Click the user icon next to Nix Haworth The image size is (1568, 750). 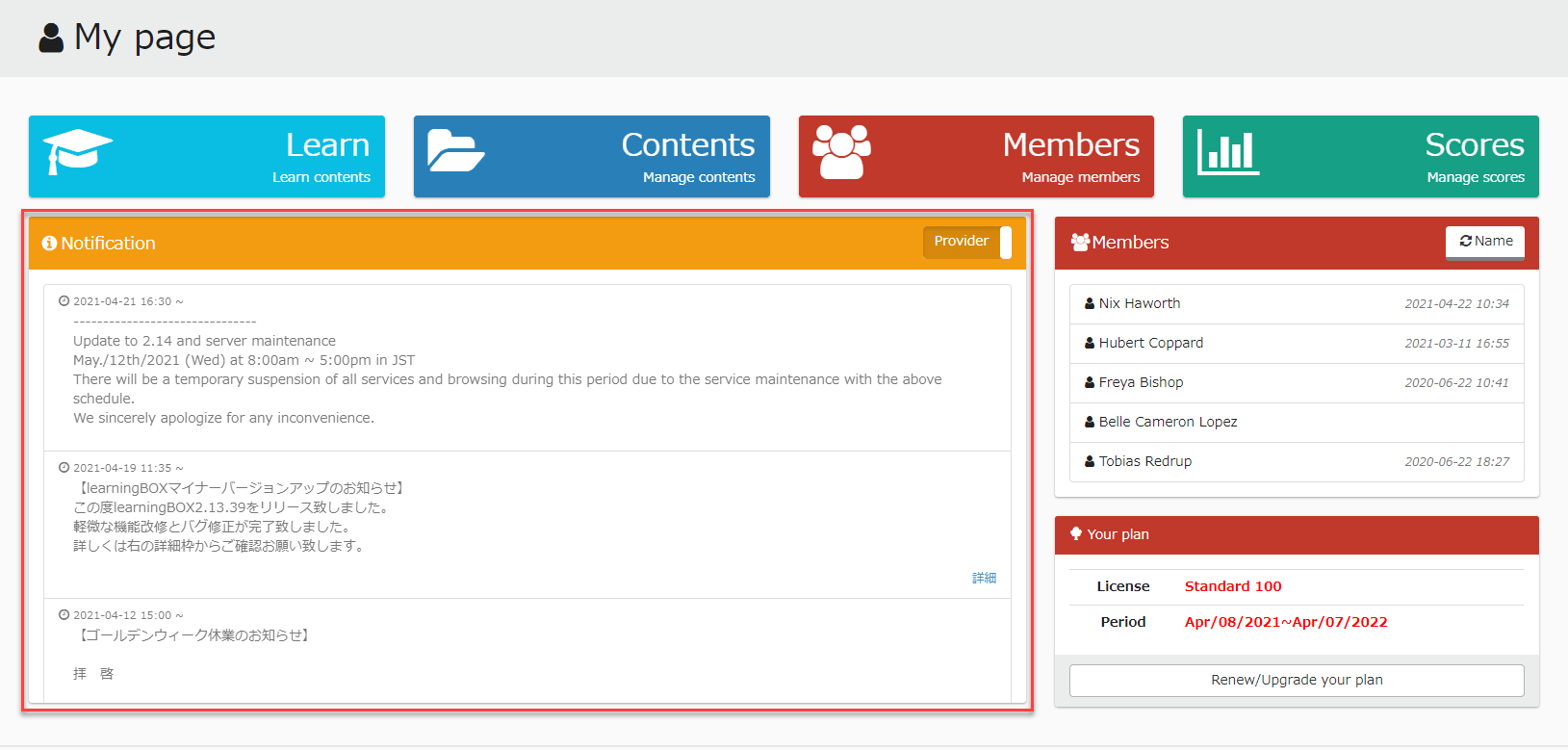(1090, 303)
